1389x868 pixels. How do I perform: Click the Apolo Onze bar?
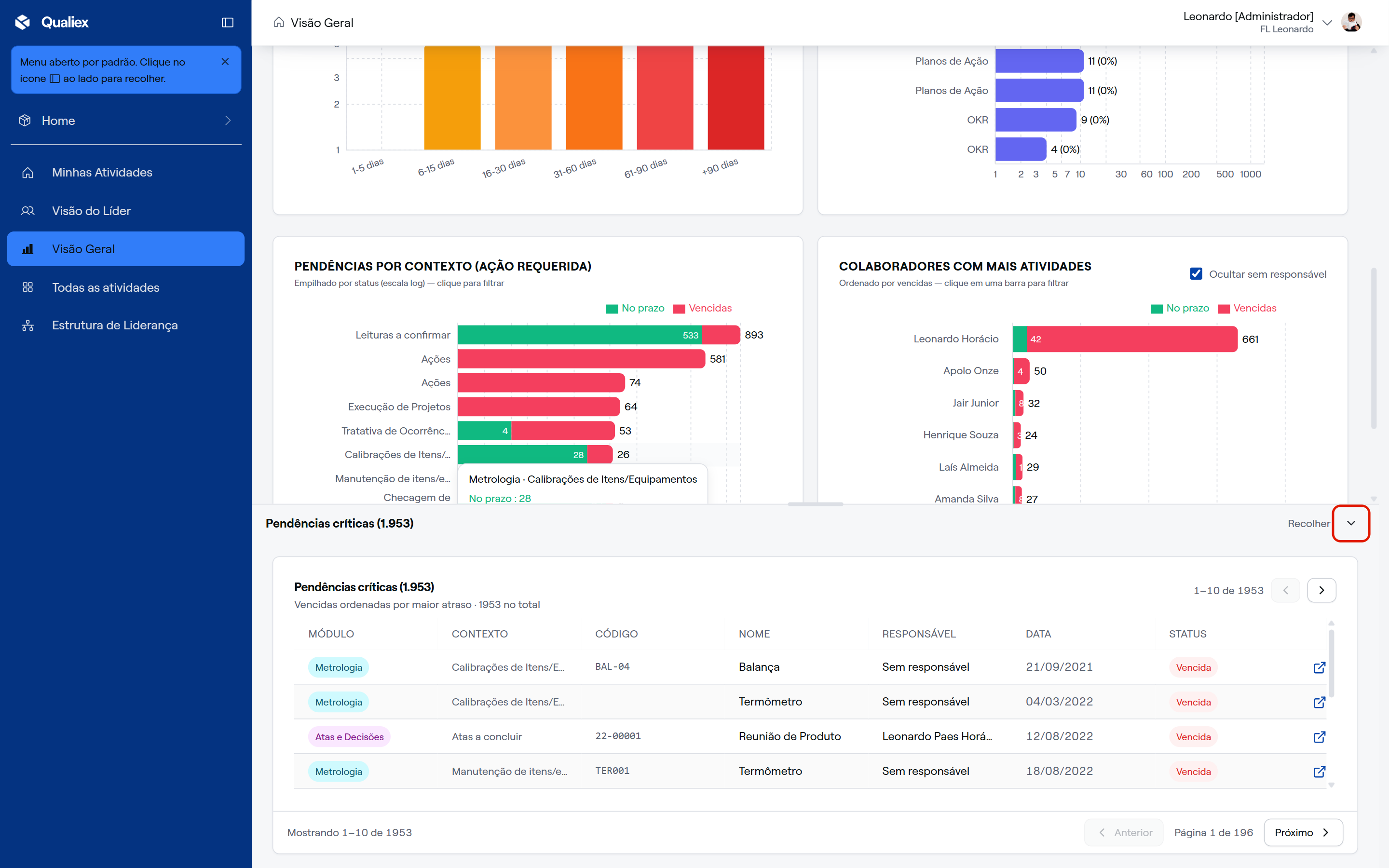click(x=1021, y=371)
